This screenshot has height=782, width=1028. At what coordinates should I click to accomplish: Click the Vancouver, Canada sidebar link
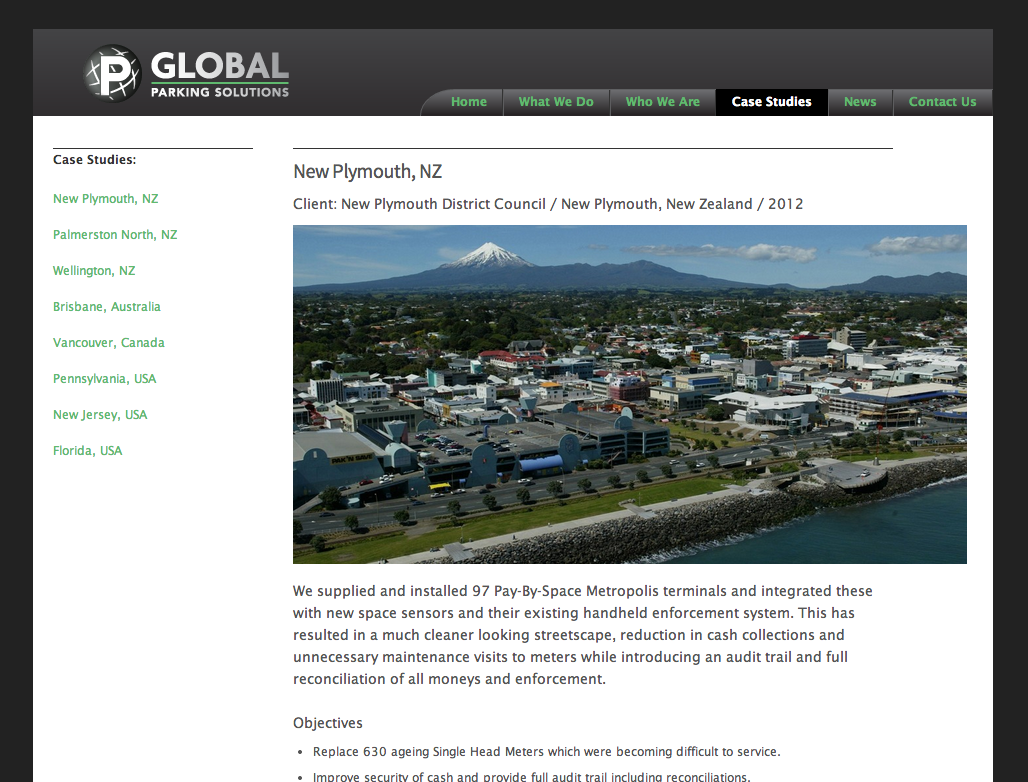[109, 342]
